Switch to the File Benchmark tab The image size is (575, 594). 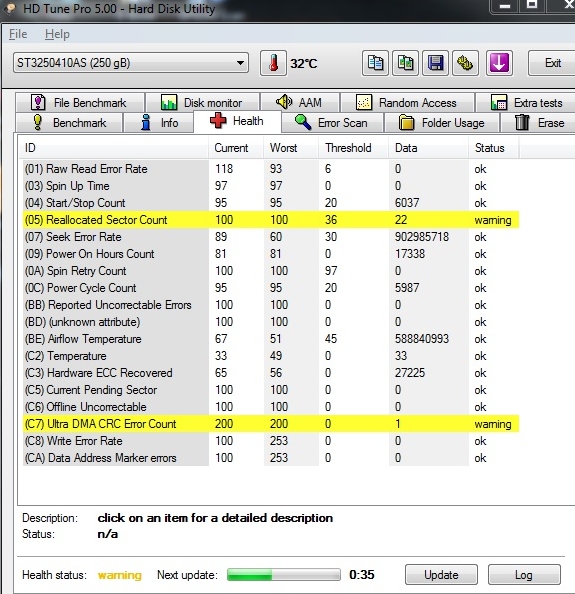pyautogui.click(x=80, y=103)
